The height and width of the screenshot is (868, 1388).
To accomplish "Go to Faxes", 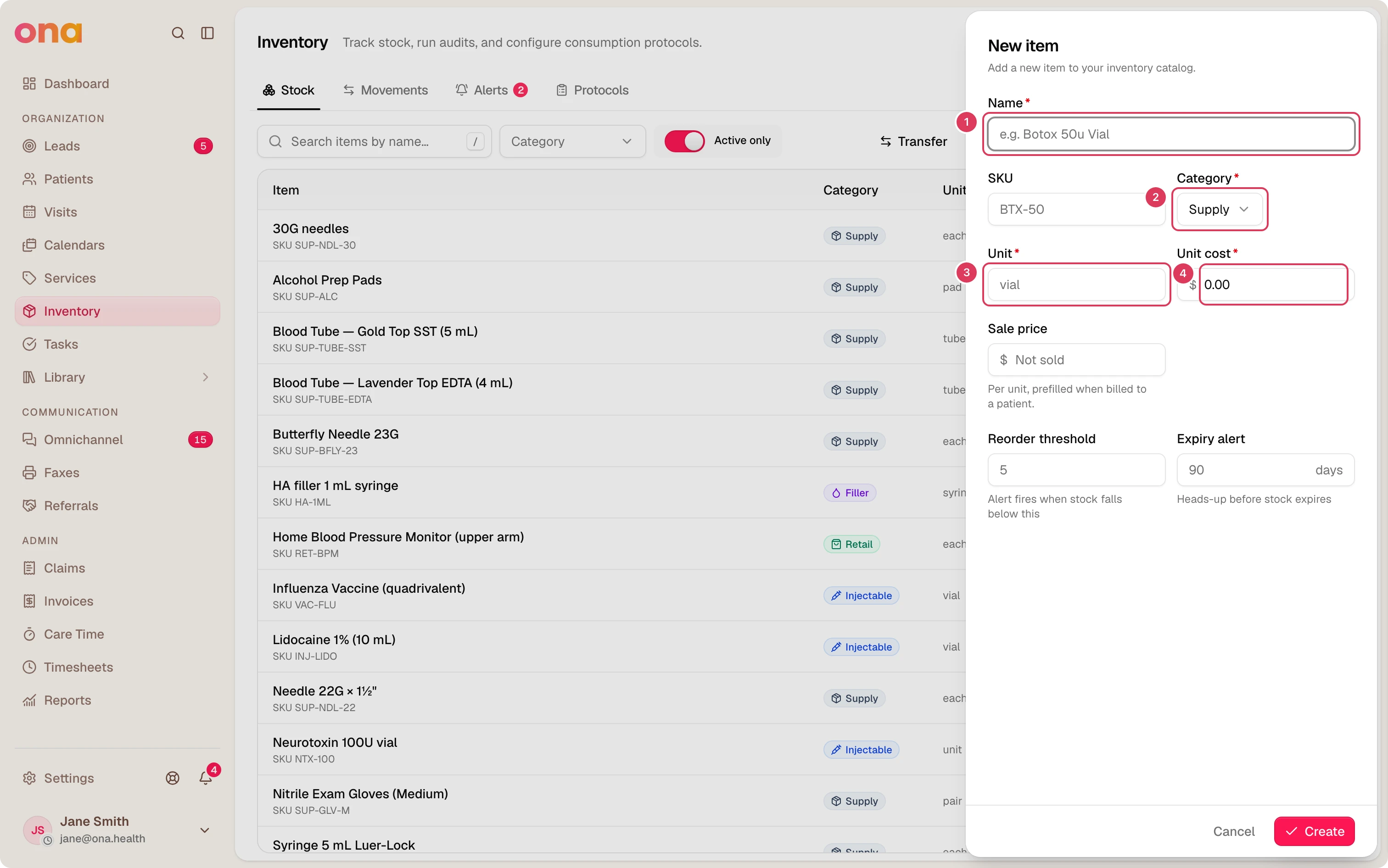I will (117, 473).
